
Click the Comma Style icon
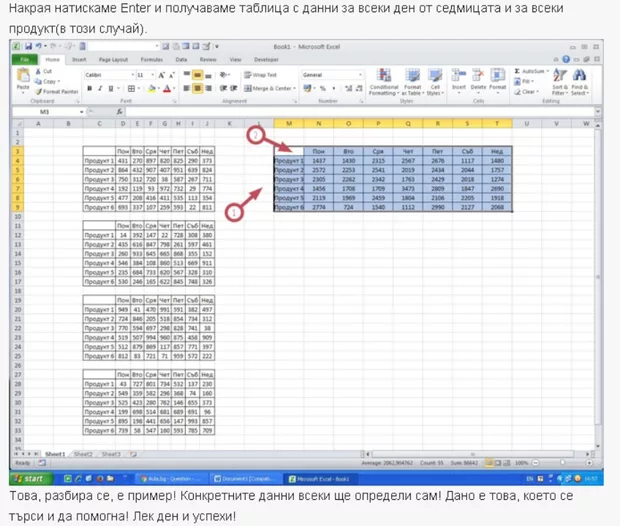tap(334, 89)
